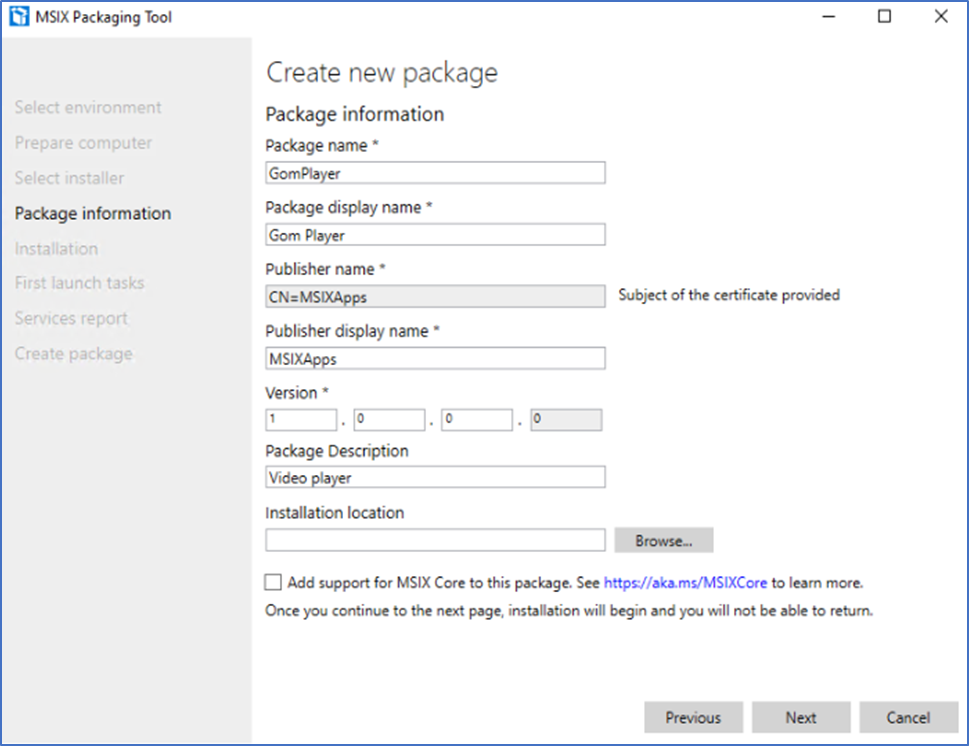
Task: Open the Select installer step
Action: point(69,178)
